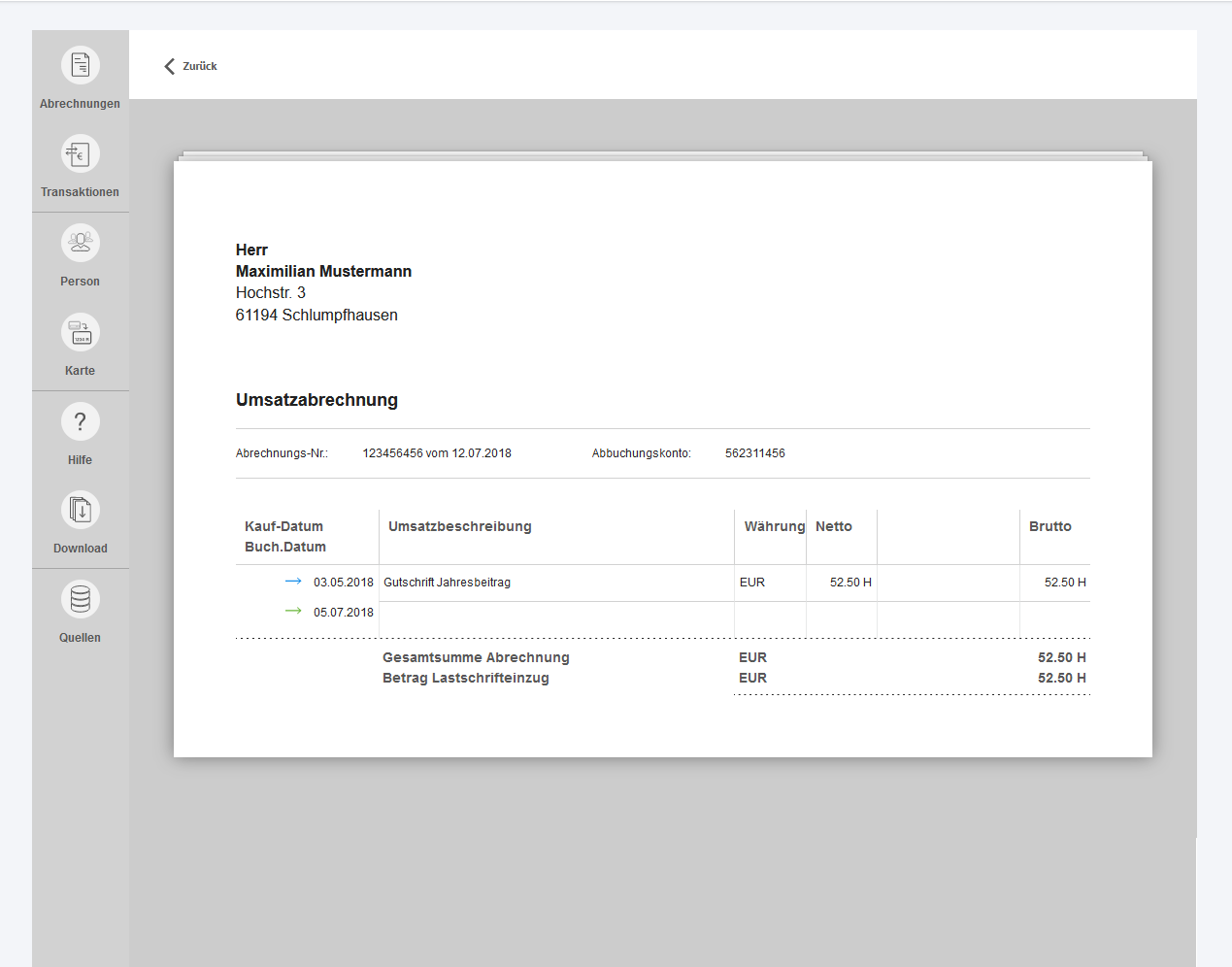Click the Karte label in sidebar

coord(81,371)
